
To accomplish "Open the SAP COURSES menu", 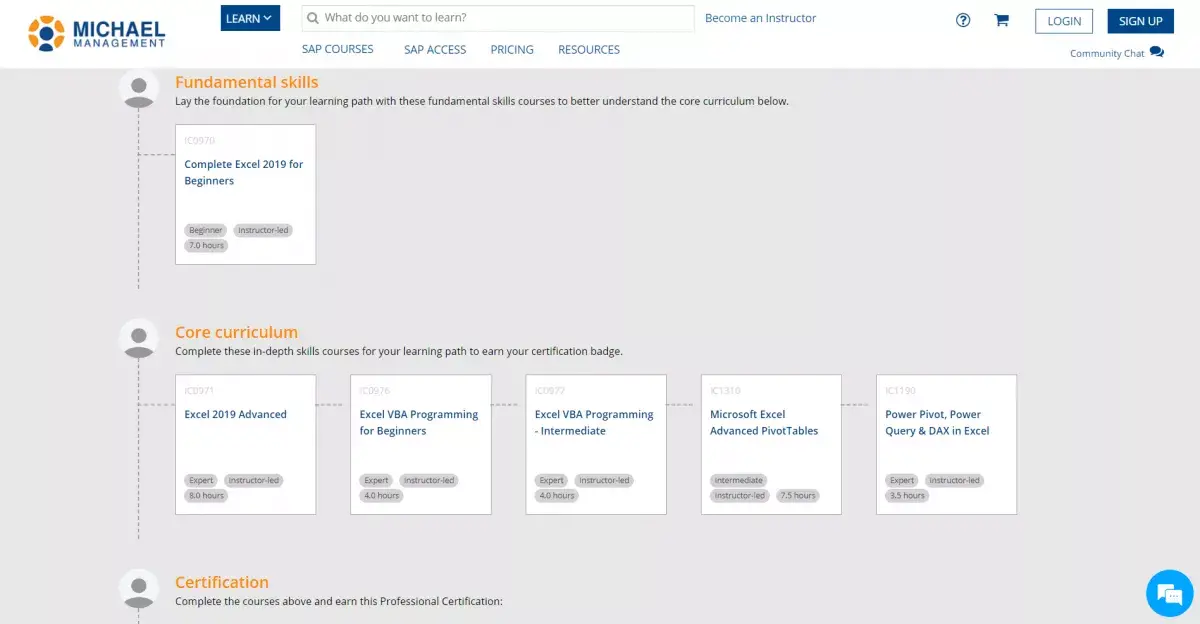I will (x=338, y=49).
